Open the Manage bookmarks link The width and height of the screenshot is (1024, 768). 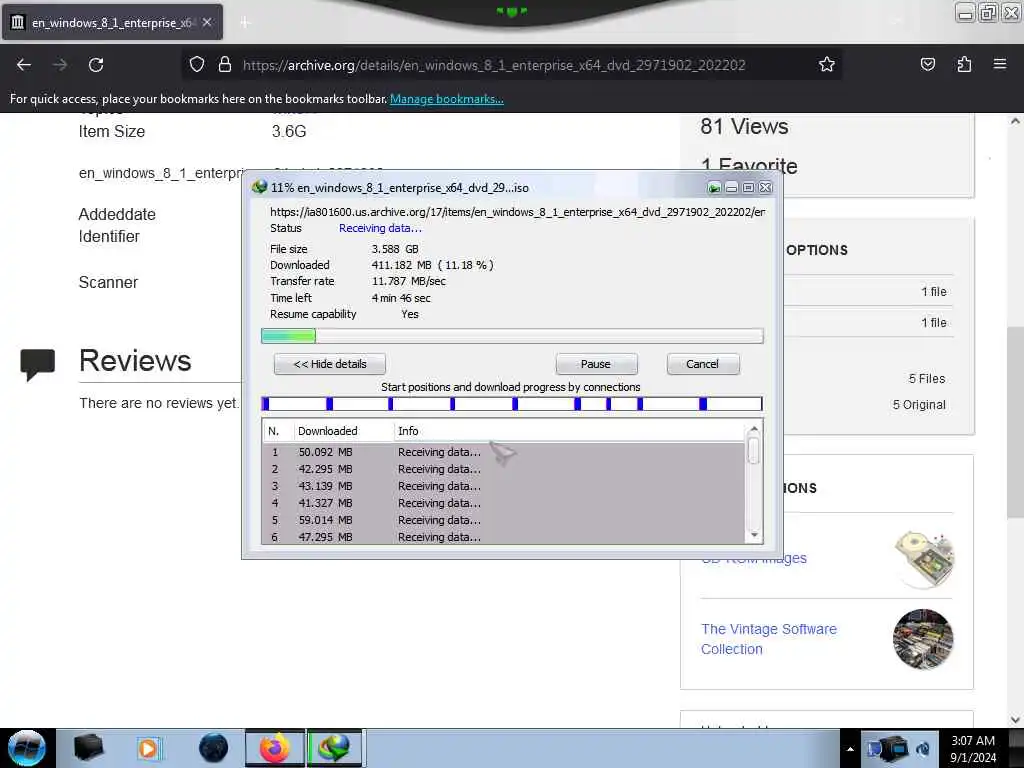click(x=447, y=99)
